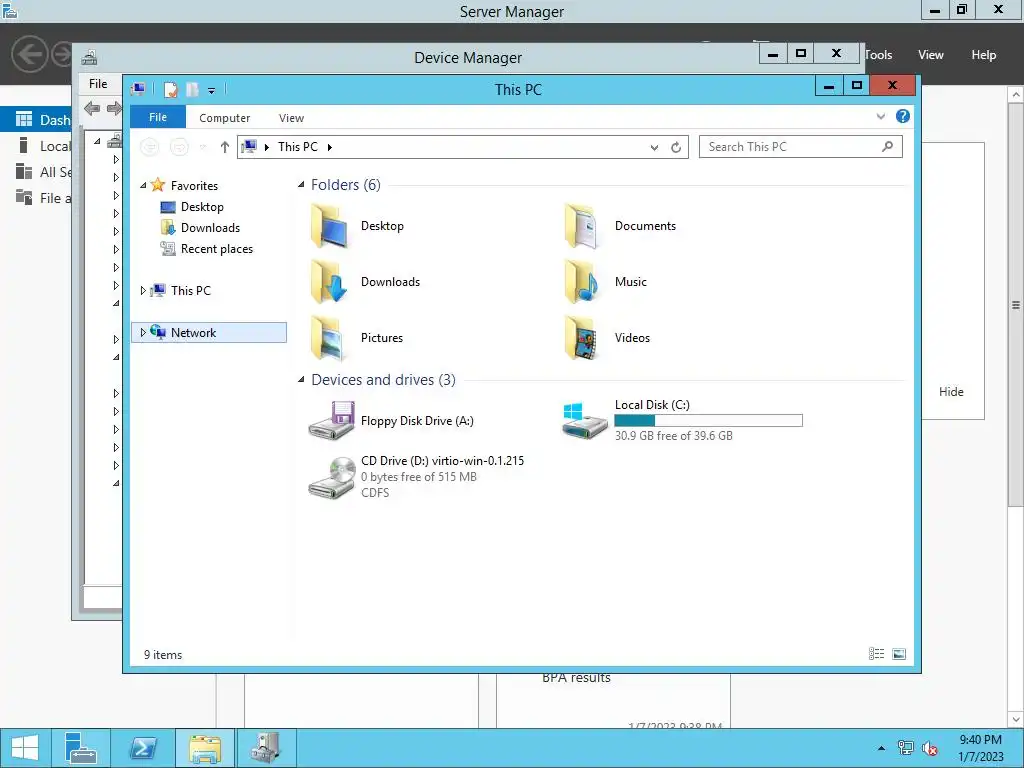Click Server Manager vertical scrollbar
This screenshot has width=1024, height=768.
coord(1016,305)
